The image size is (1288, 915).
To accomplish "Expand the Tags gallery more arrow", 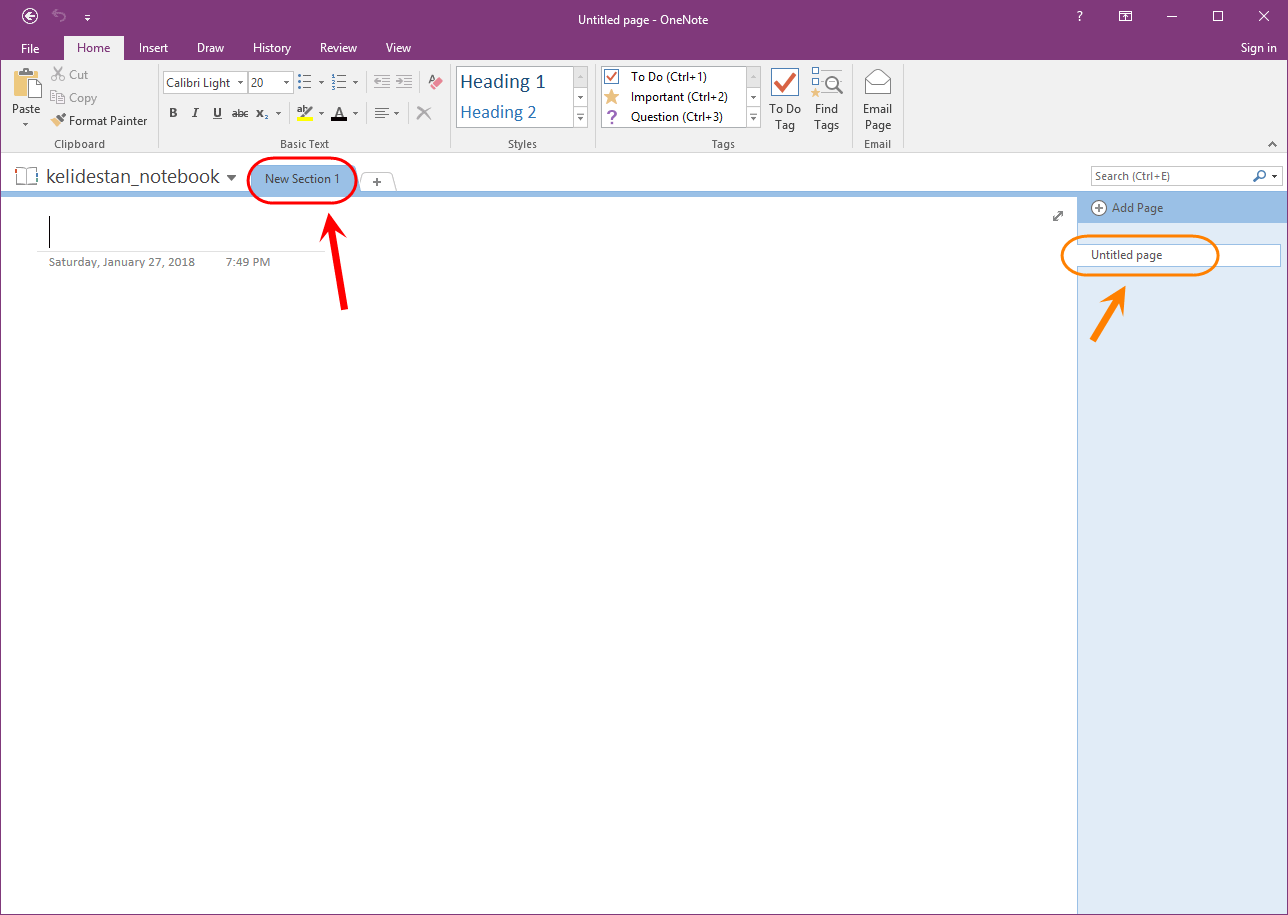I will click(754, 117).
